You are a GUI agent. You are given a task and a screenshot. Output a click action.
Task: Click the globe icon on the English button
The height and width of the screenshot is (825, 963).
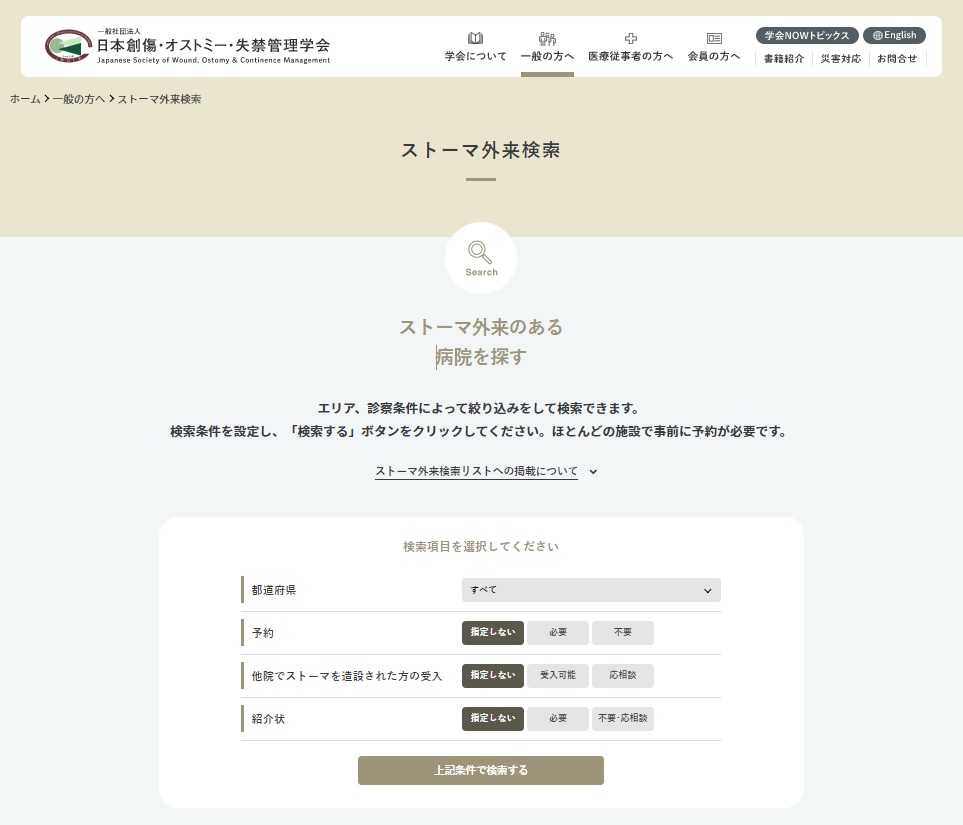point(877,35)
